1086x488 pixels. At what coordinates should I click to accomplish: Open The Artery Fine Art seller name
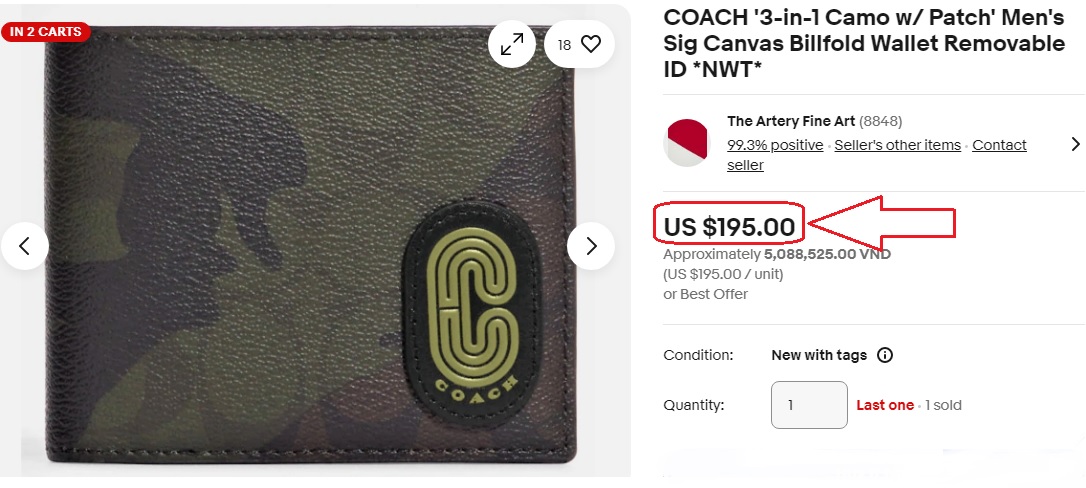[791, 121]
